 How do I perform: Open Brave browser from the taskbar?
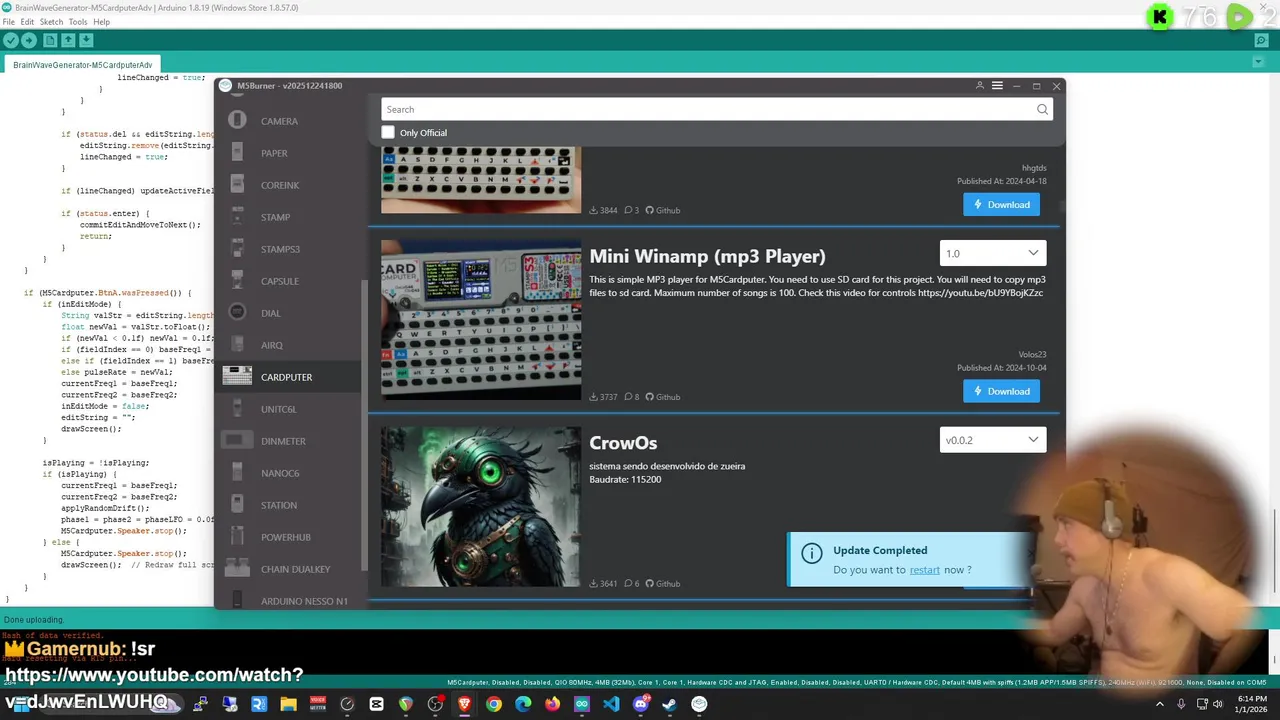[x=464, y=704]
